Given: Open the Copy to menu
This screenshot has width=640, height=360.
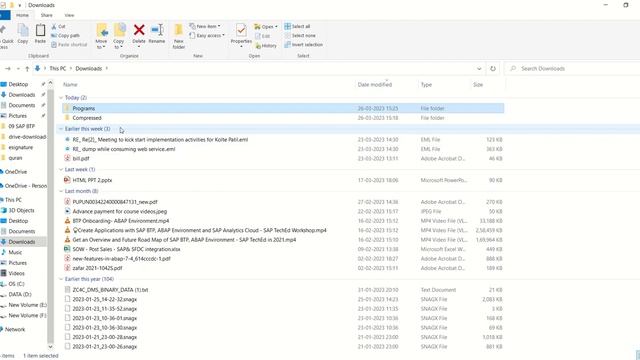Looking at the screenshot, I should coord(119,36).
